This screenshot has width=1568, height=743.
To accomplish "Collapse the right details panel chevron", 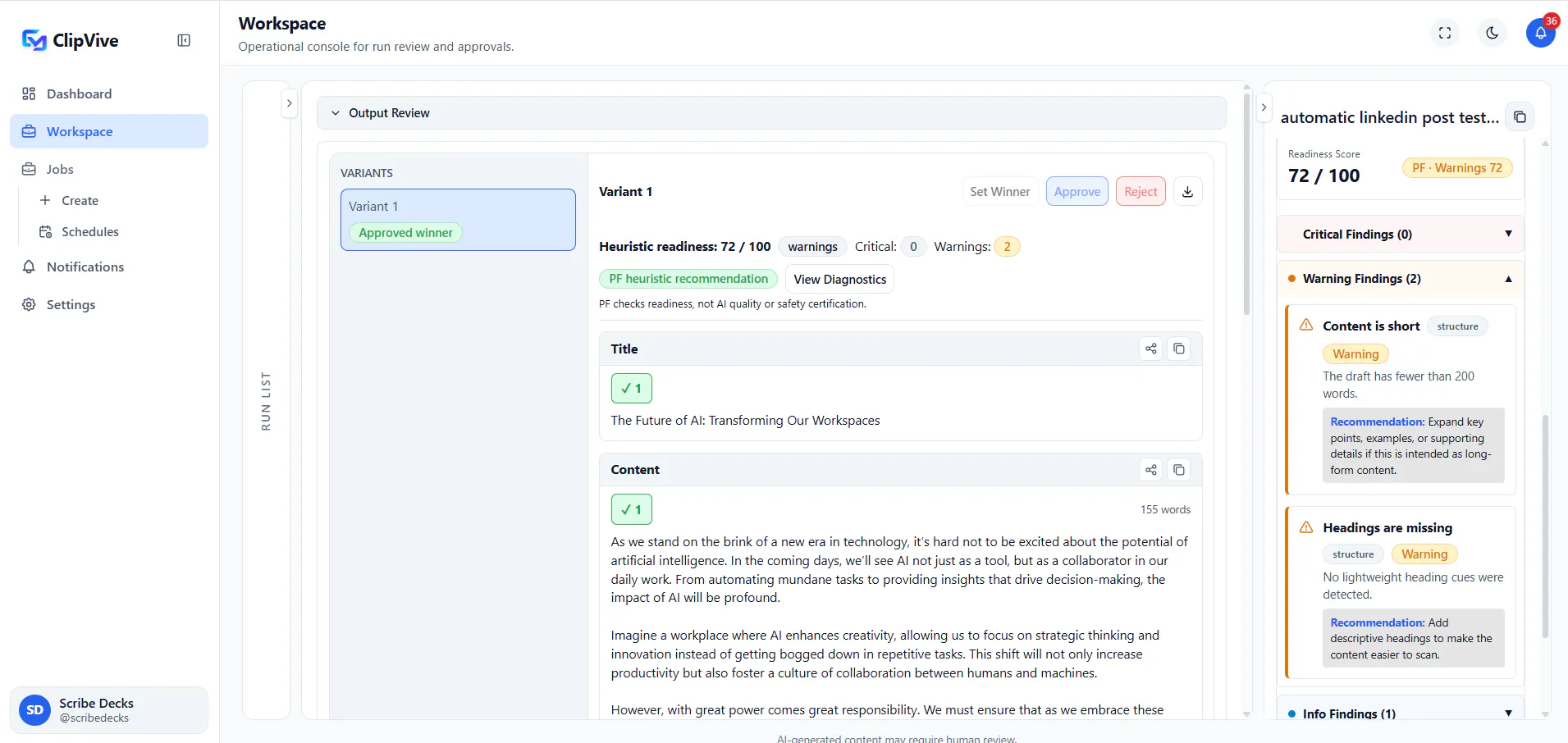I will point(1264,107).
